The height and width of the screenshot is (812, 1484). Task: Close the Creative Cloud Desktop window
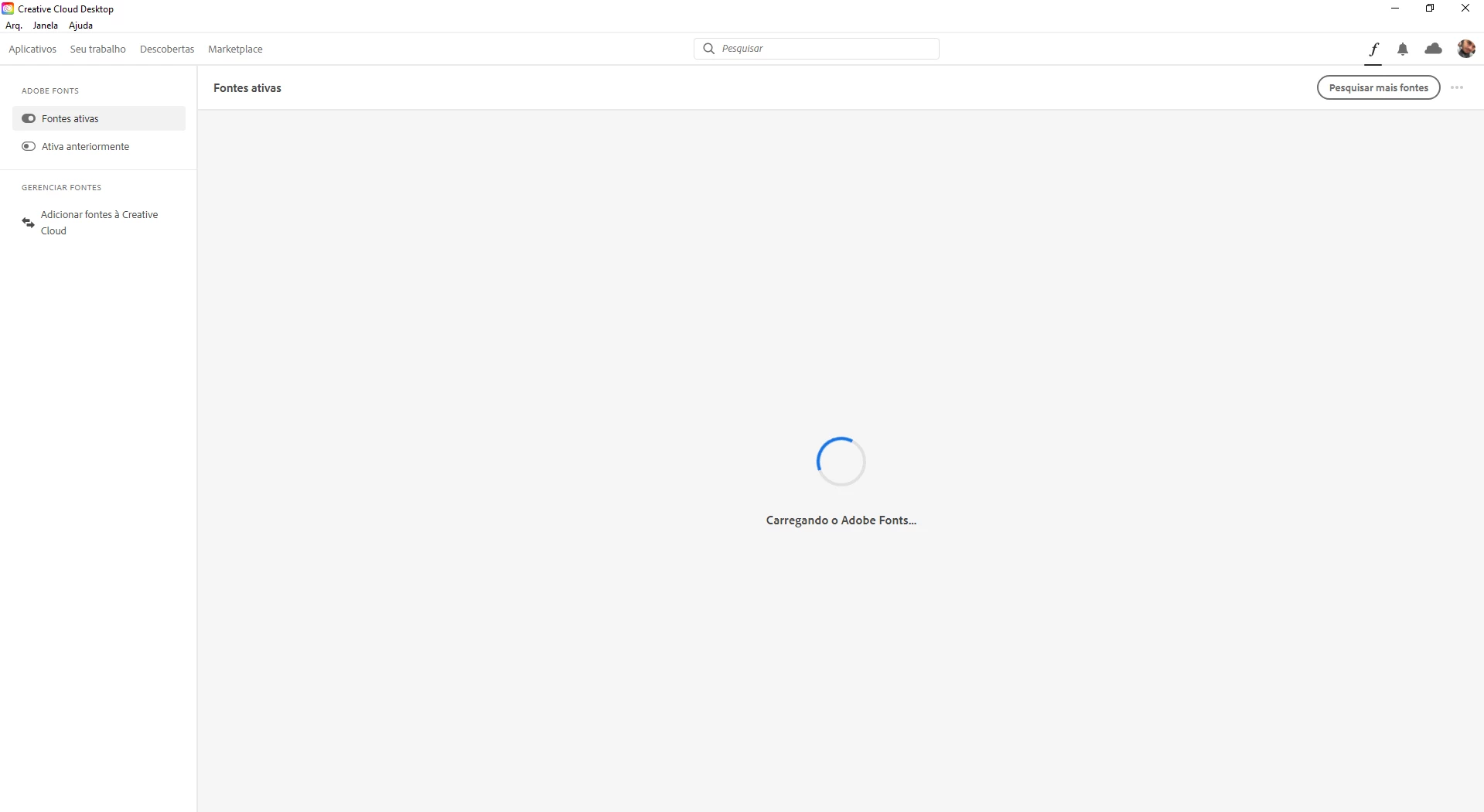(1465, 9)
